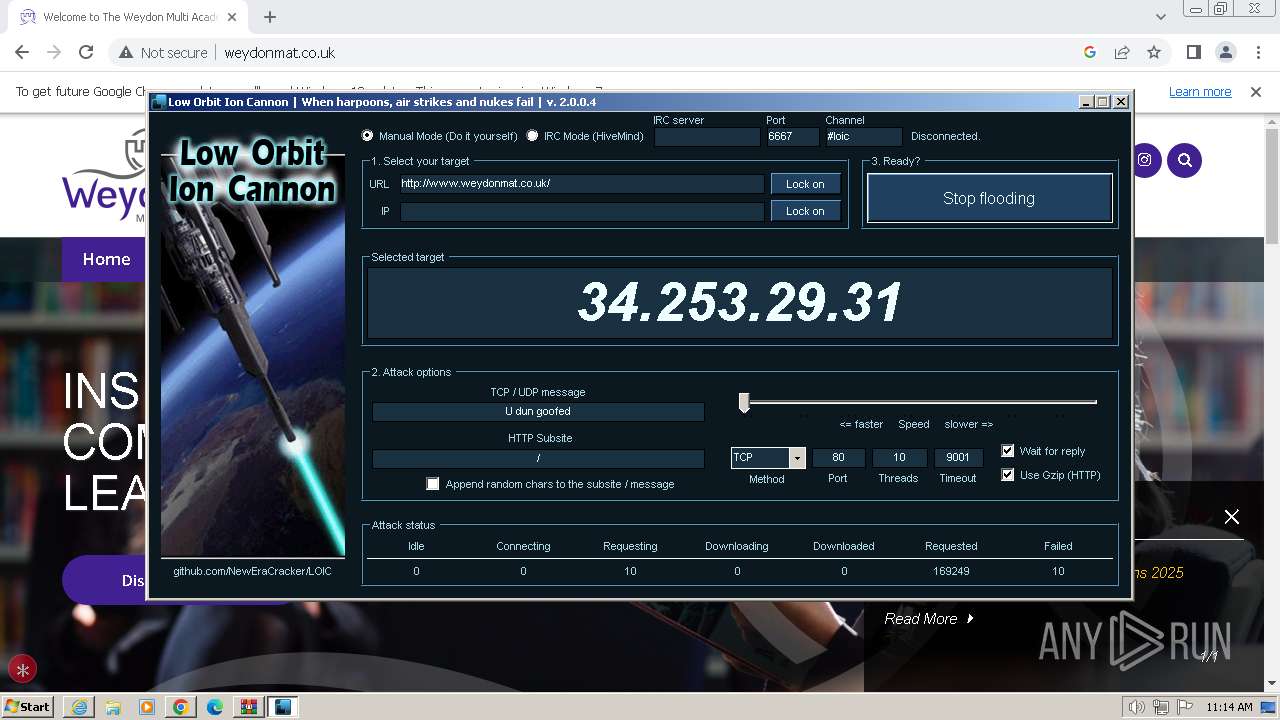Viewport: 1280px width, 720px height.
Task: Click the target IP input field
Action: (581, 211)
